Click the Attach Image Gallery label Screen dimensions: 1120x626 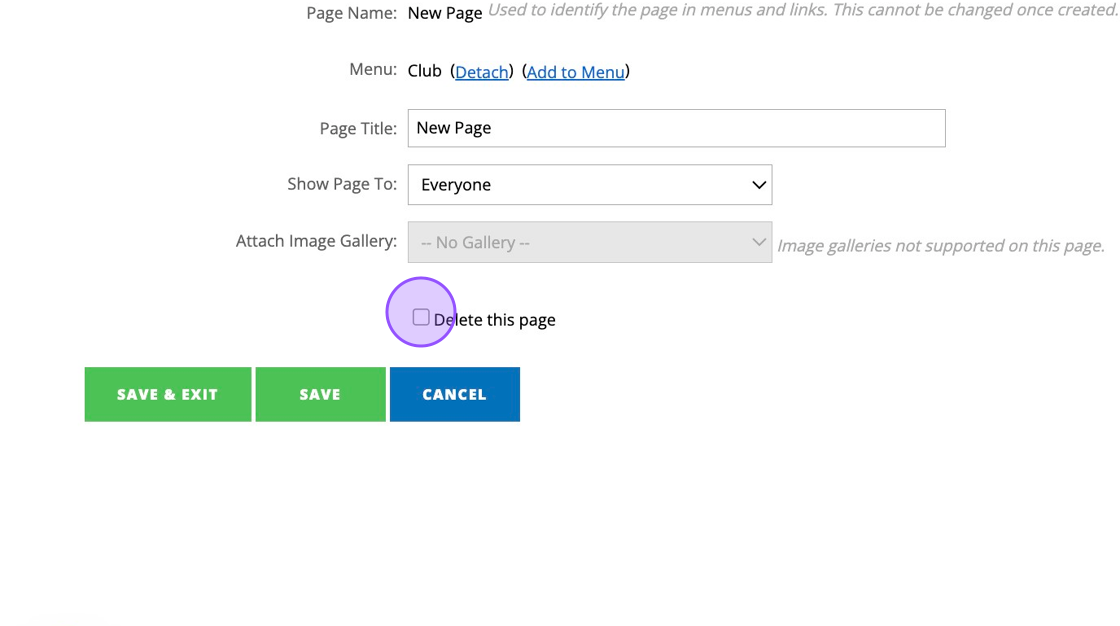tap(316, 241)
